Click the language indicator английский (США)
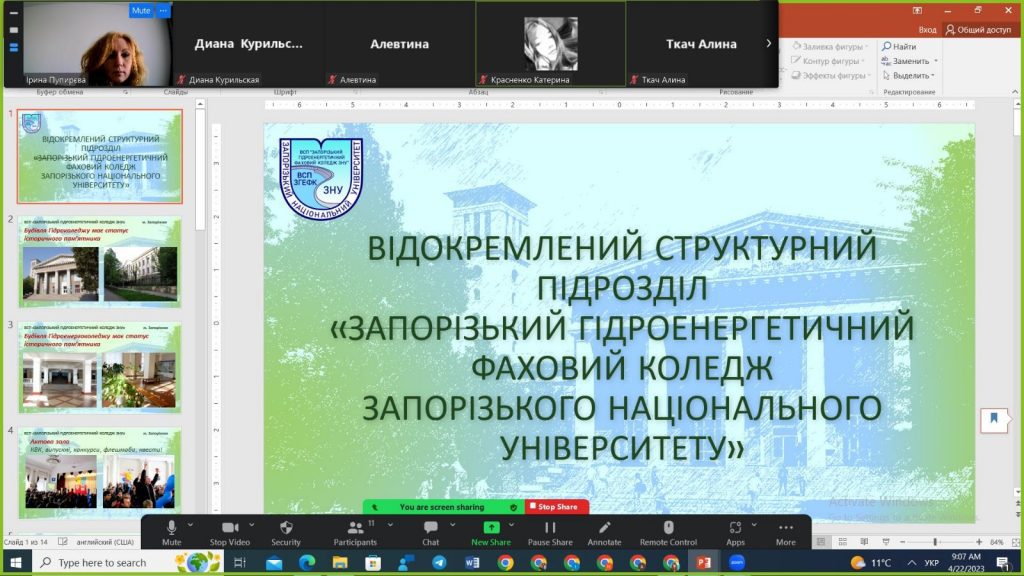 [105, 542]
